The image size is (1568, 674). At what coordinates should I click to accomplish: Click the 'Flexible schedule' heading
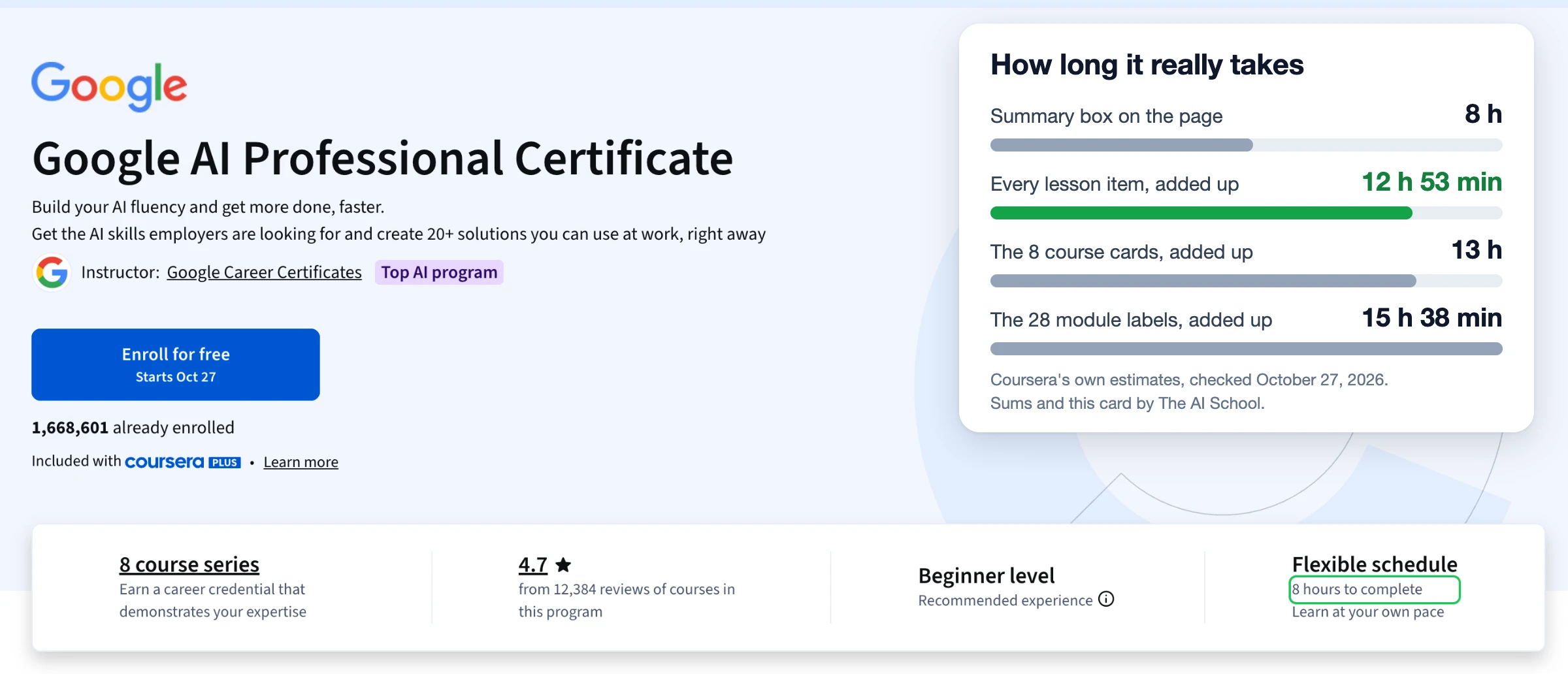click(1375, 564)
